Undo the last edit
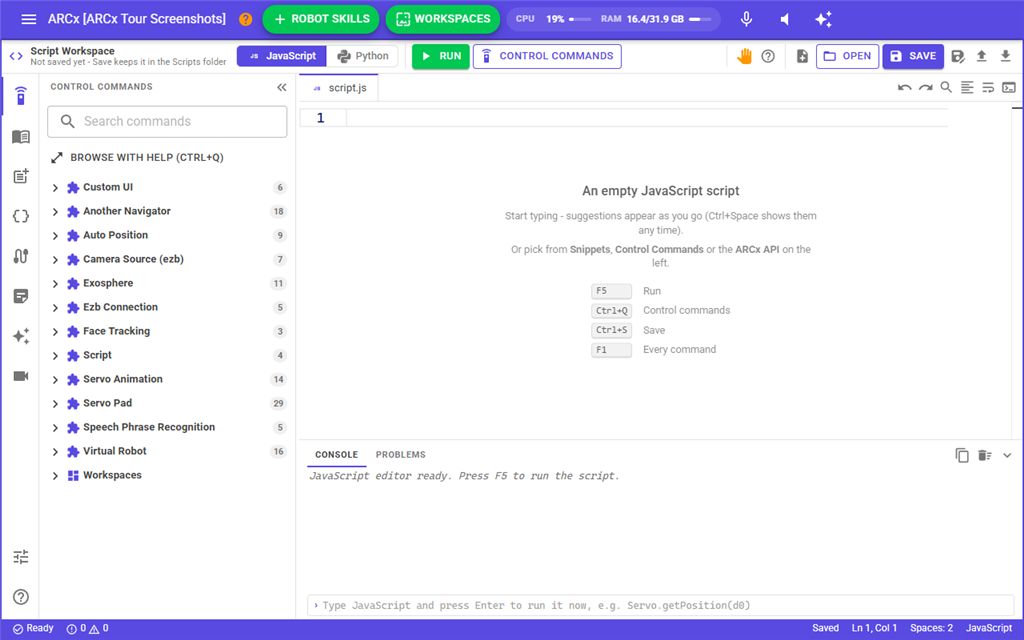Viewport: 1024px width, 640px height. tap(904, 88)
